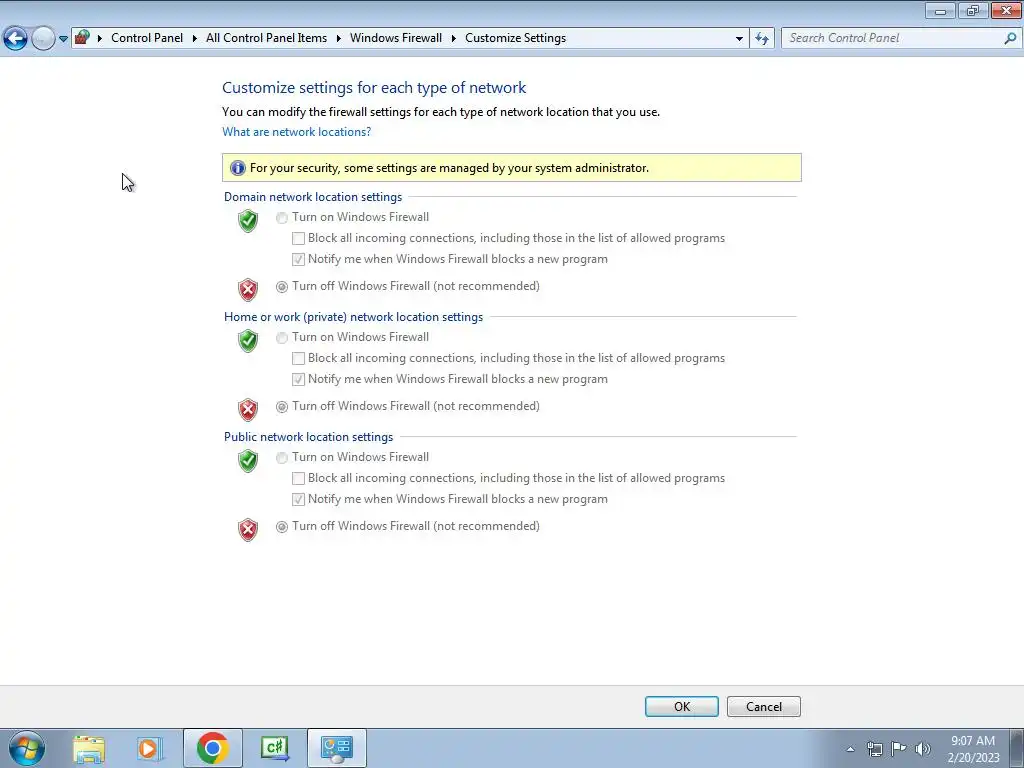Go to Windows Firewall breadcrumb
This screenshot has height=768, width=1024.
pyautogui.click(x=396, y=38)
